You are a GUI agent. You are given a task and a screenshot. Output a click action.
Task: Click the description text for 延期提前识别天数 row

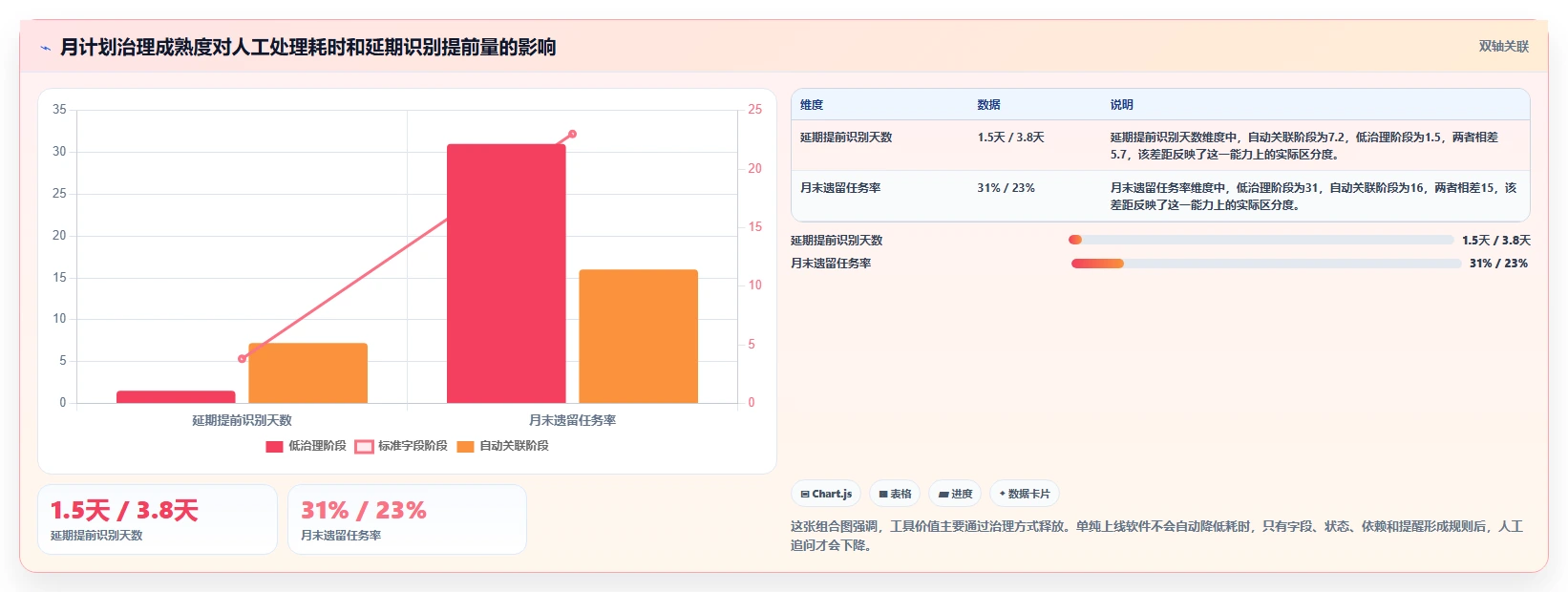(x=1303, y=146)
